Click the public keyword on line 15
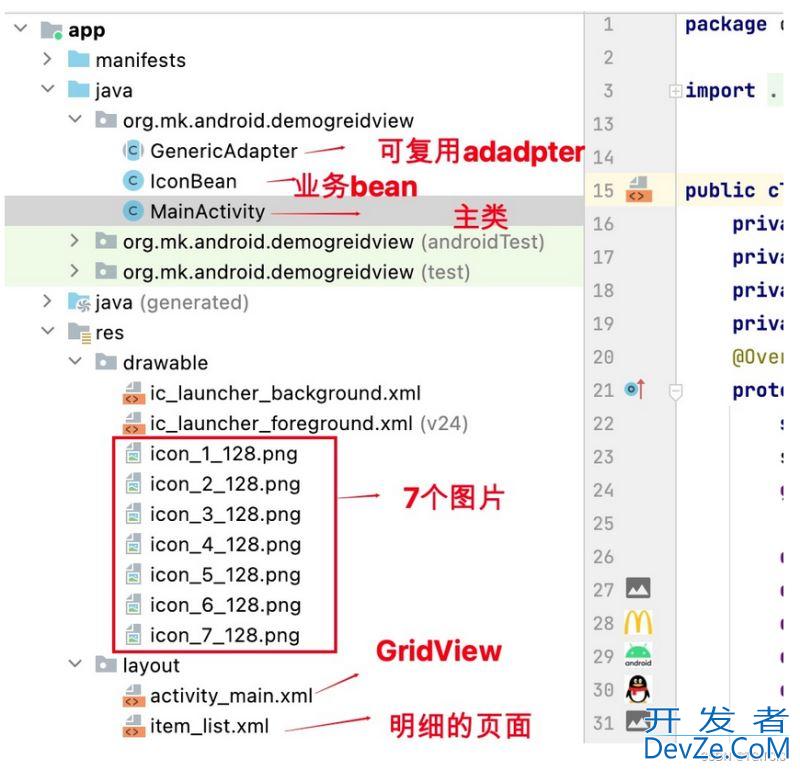The width and height of the screenshot is (800, 770). [720, 191]
